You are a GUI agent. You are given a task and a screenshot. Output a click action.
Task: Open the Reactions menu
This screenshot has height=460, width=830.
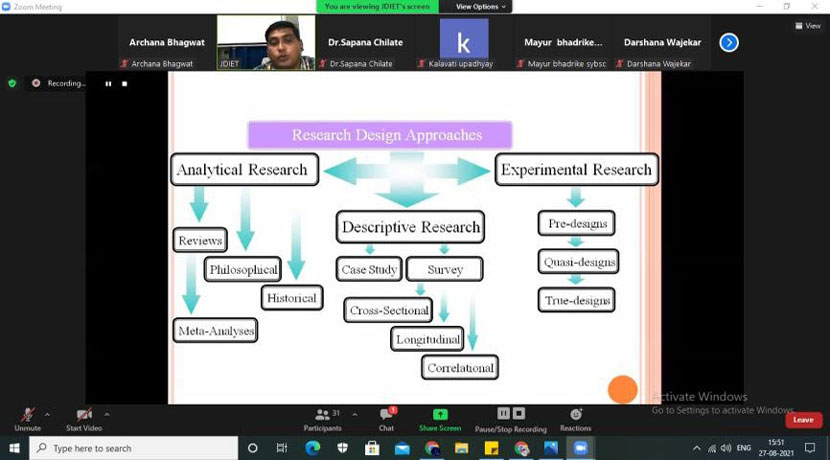(575, 416)
